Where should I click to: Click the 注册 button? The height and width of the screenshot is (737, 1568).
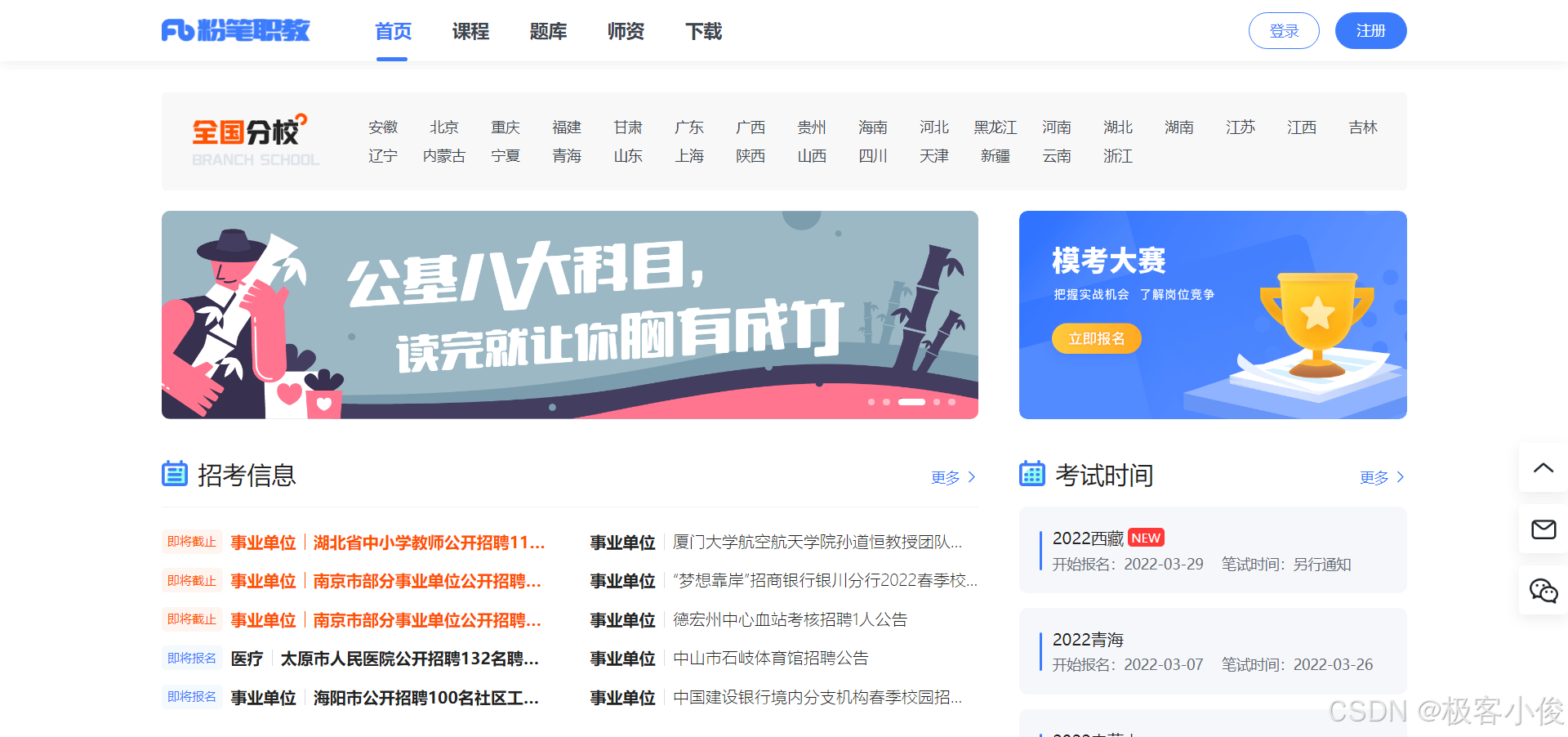click(1370, 31)
